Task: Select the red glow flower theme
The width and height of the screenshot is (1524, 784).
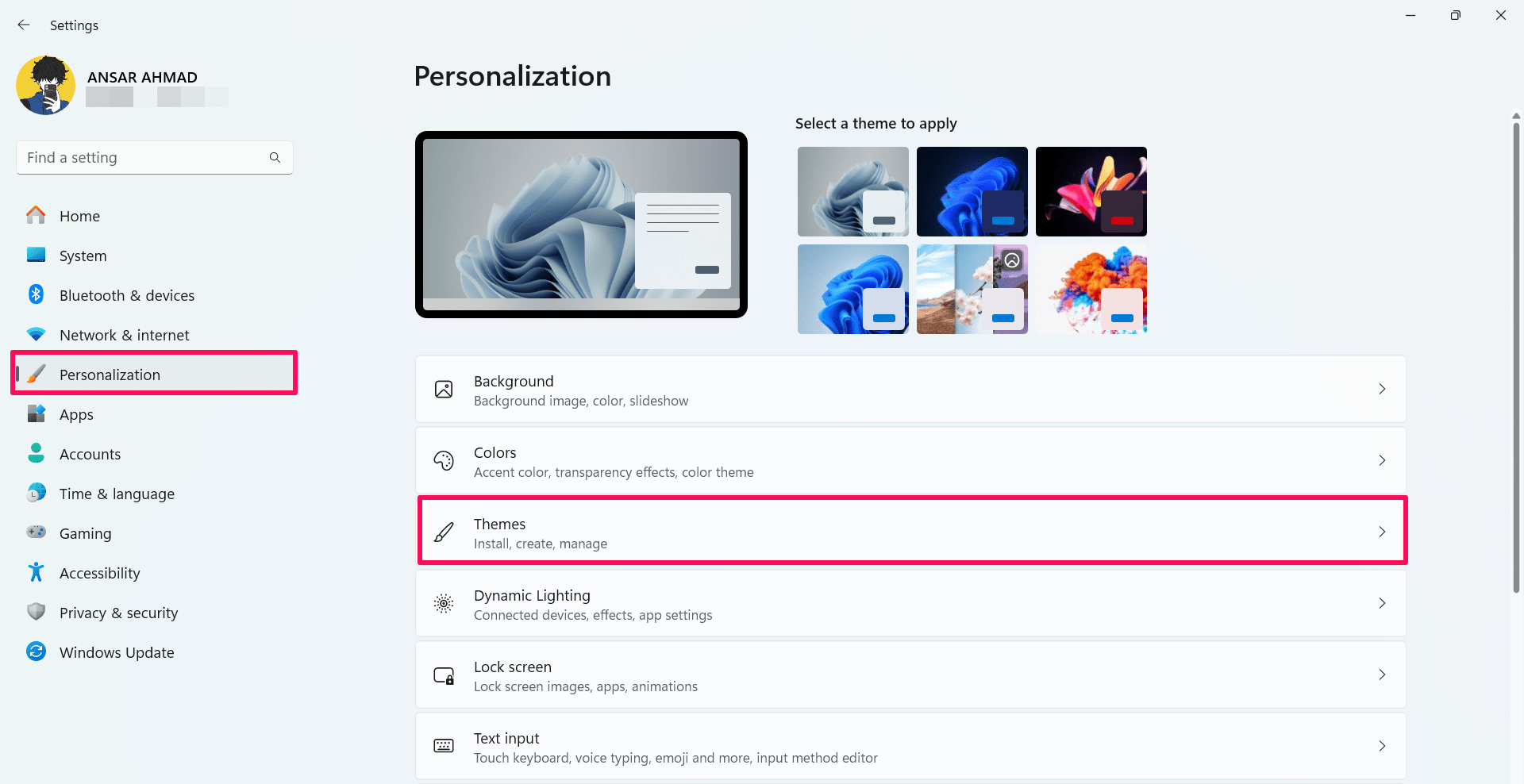Action: click(1091, 191)
